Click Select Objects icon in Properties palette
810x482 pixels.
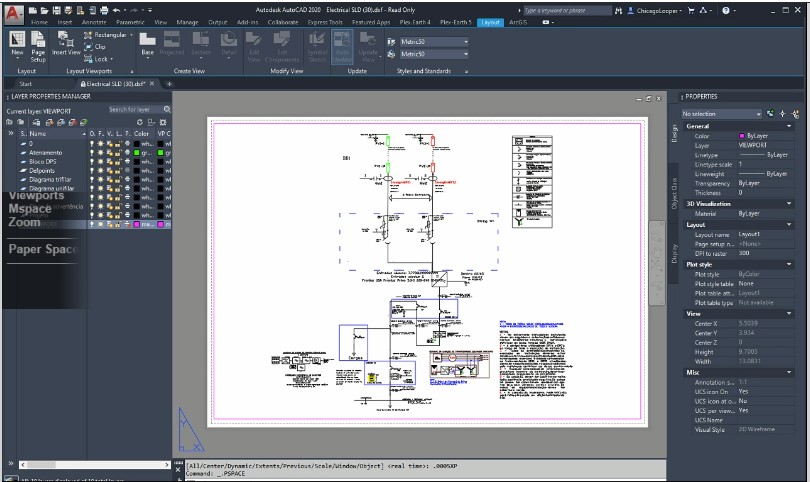pyautogui.click(x=783, y=113)
